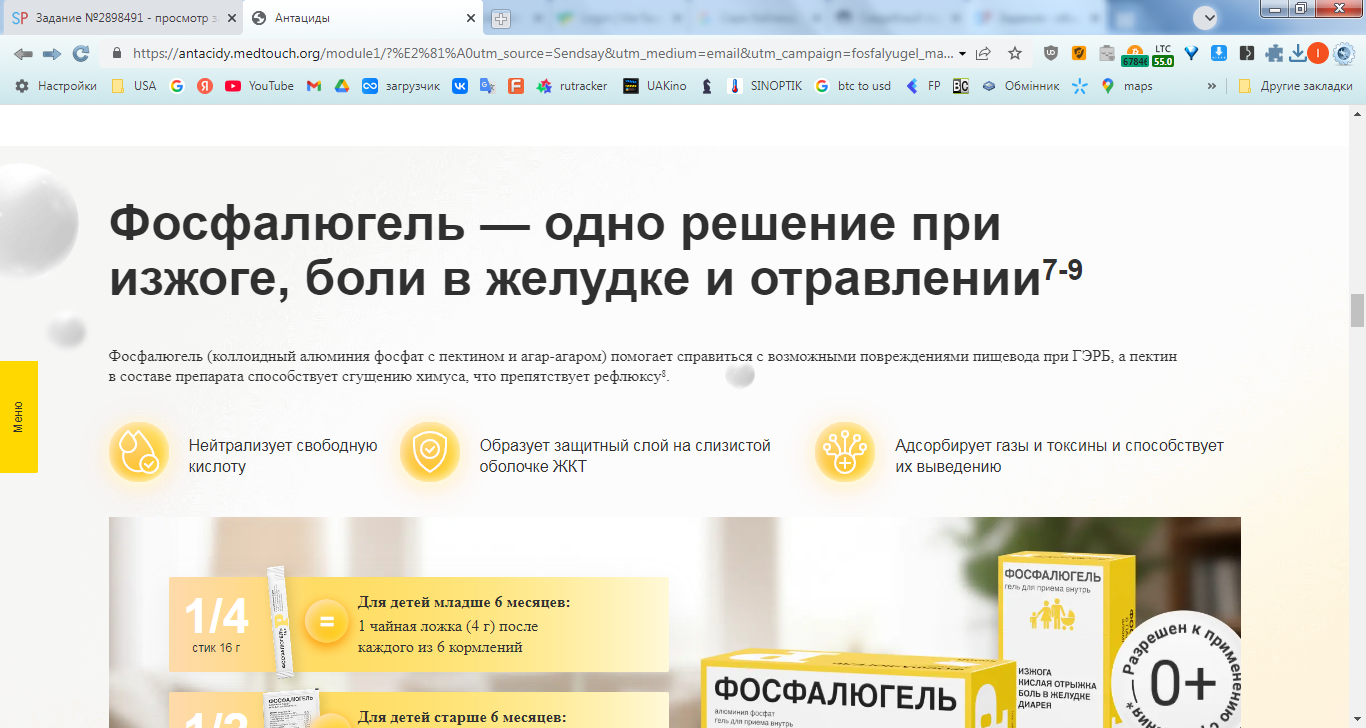Click the 'Нейтрализует свободную кислоту' droplet icon
This screenshot has width=1366, height=728.
coord(139,452)
